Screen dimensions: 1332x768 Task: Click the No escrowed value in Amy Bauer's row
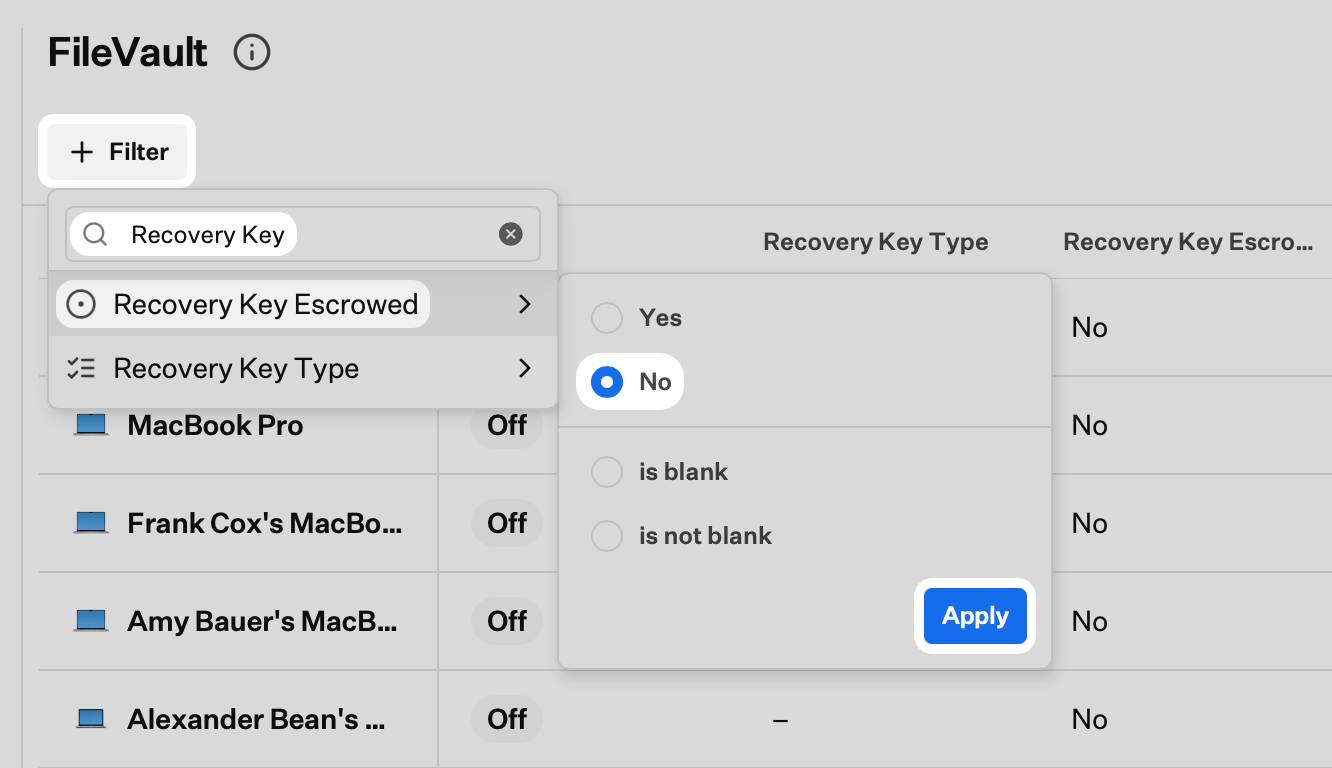coord(1089,621)
